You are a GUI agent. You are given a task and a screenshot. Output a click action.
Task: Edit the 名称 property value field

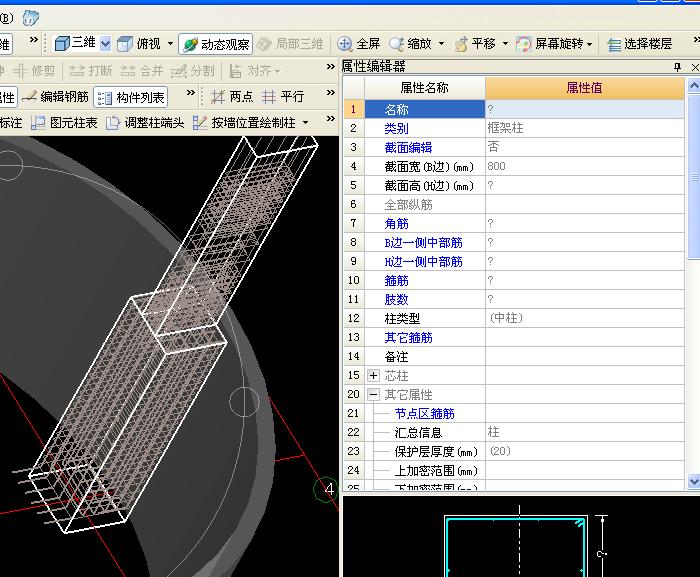click(584, 109)
